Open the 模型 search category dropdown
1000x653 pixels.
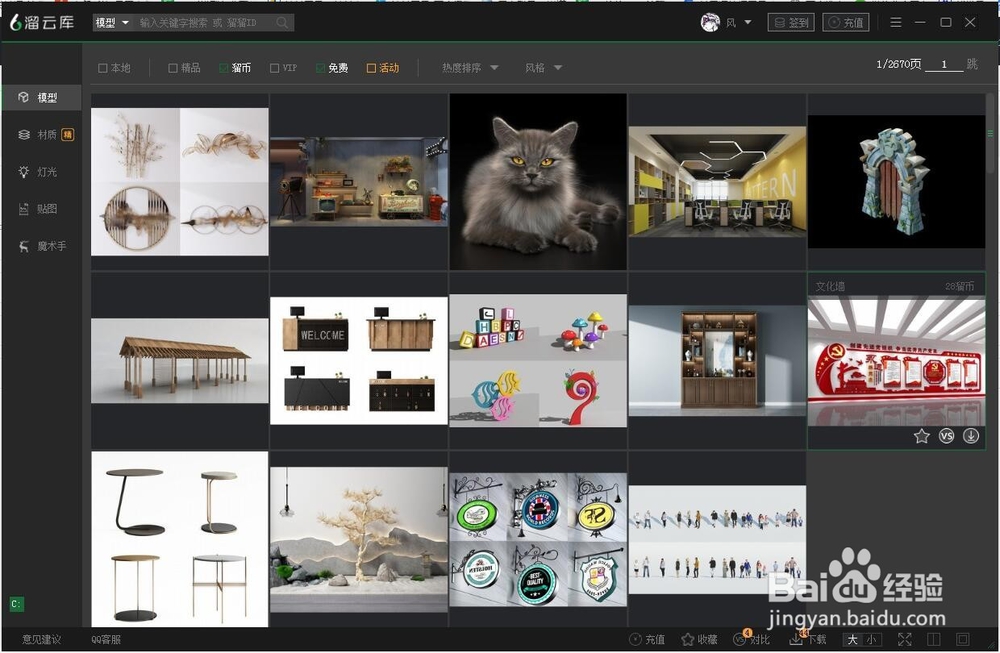coord(112,23)
